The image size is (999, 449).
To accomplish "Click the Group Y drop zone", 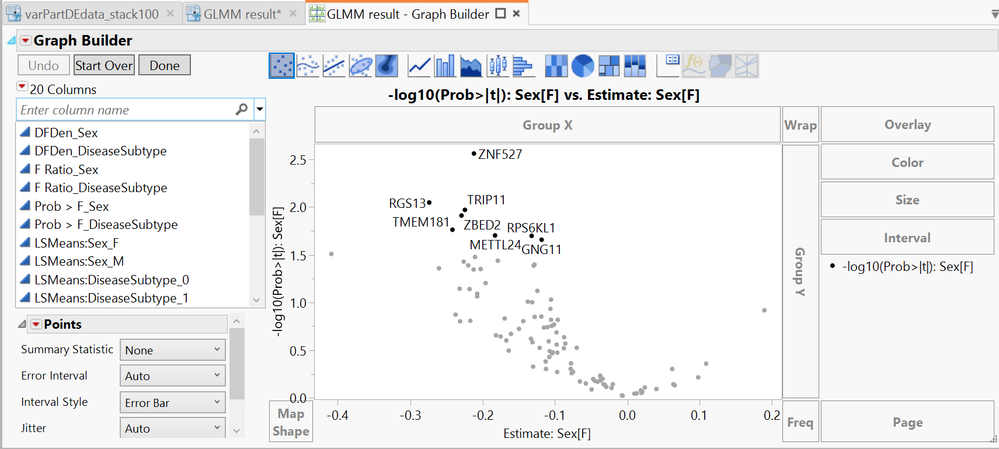I will point(800,271).
